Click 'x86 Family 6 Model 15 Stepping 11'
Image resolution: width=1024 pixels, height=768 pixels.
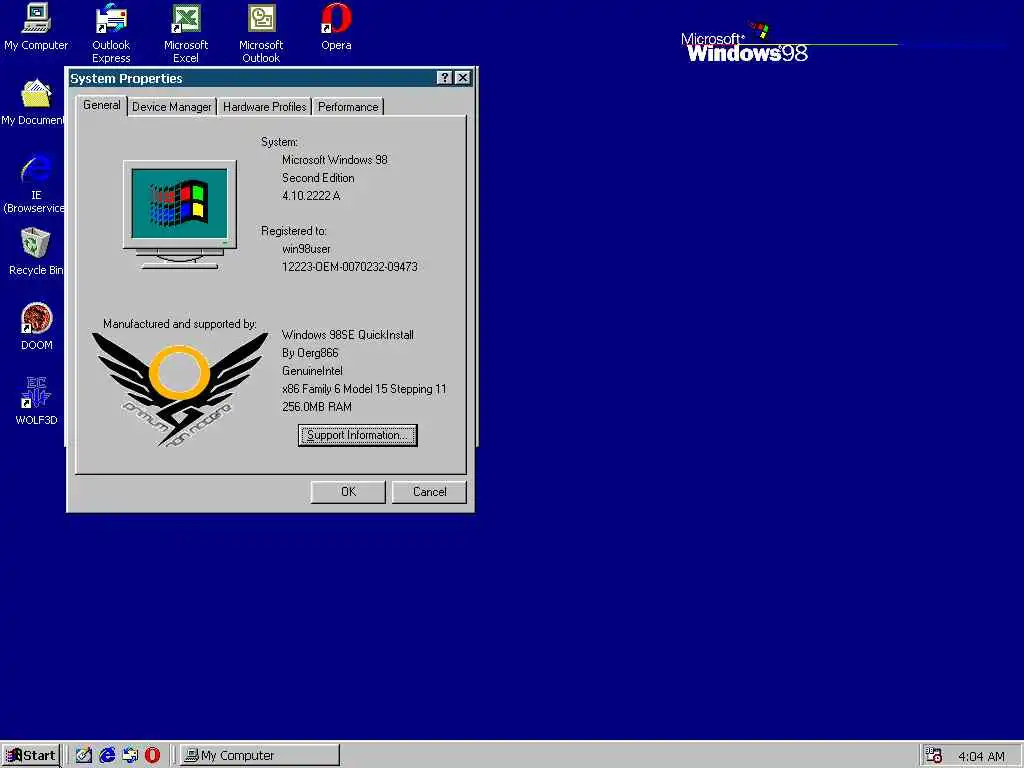point(364,389)
